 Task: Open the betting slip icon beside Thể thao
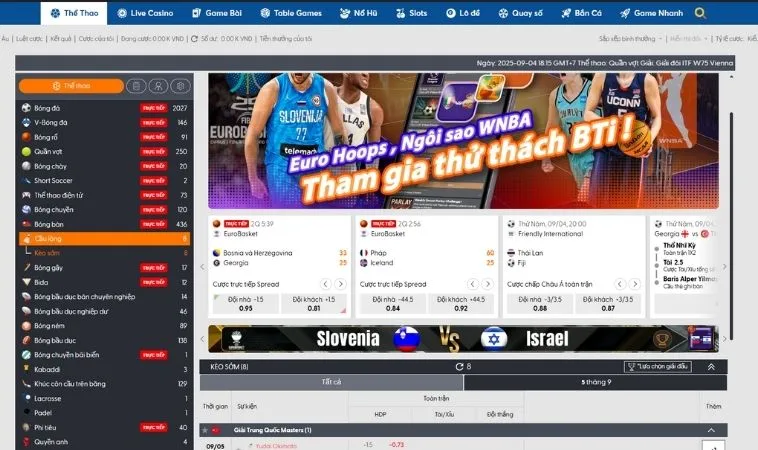(x=138, y=86)
